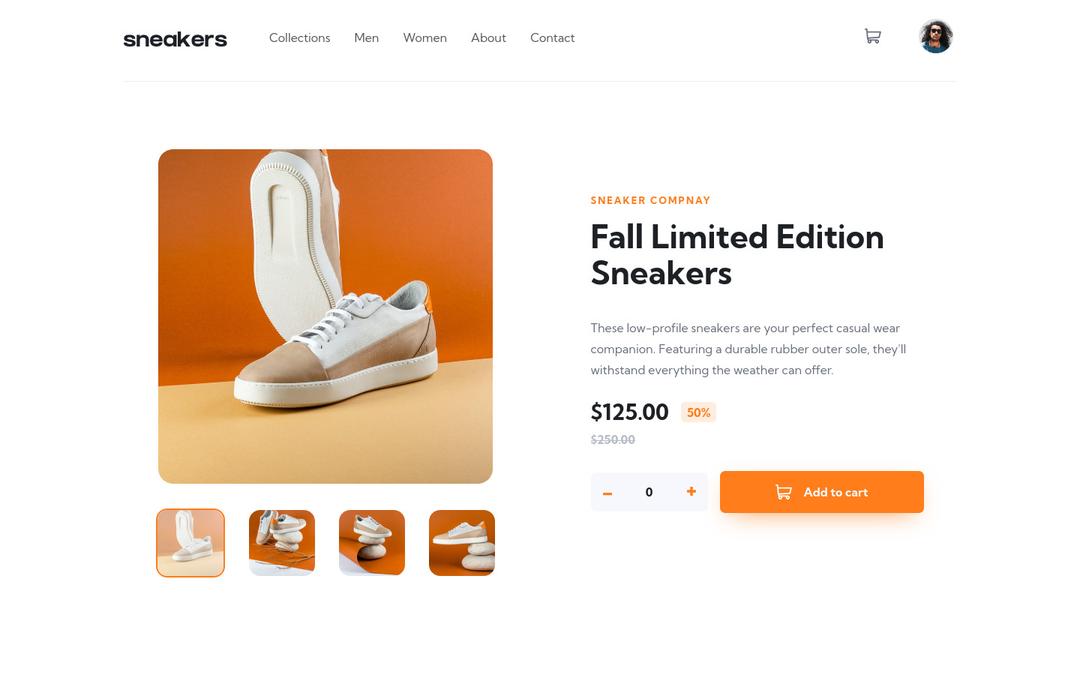Show the second sneaker thumbnail image

[282, 543]
